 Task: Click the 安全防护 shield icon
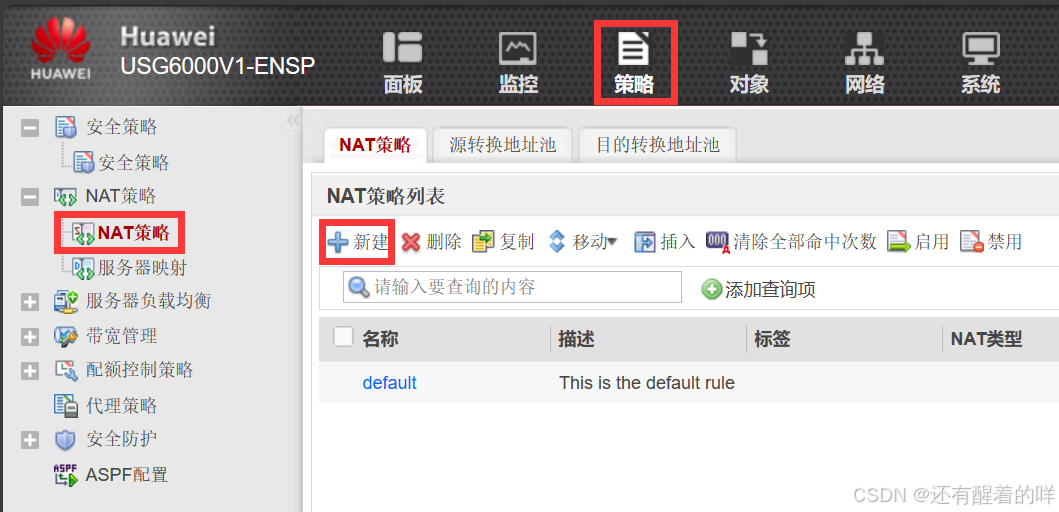click(x=66, y=440)
